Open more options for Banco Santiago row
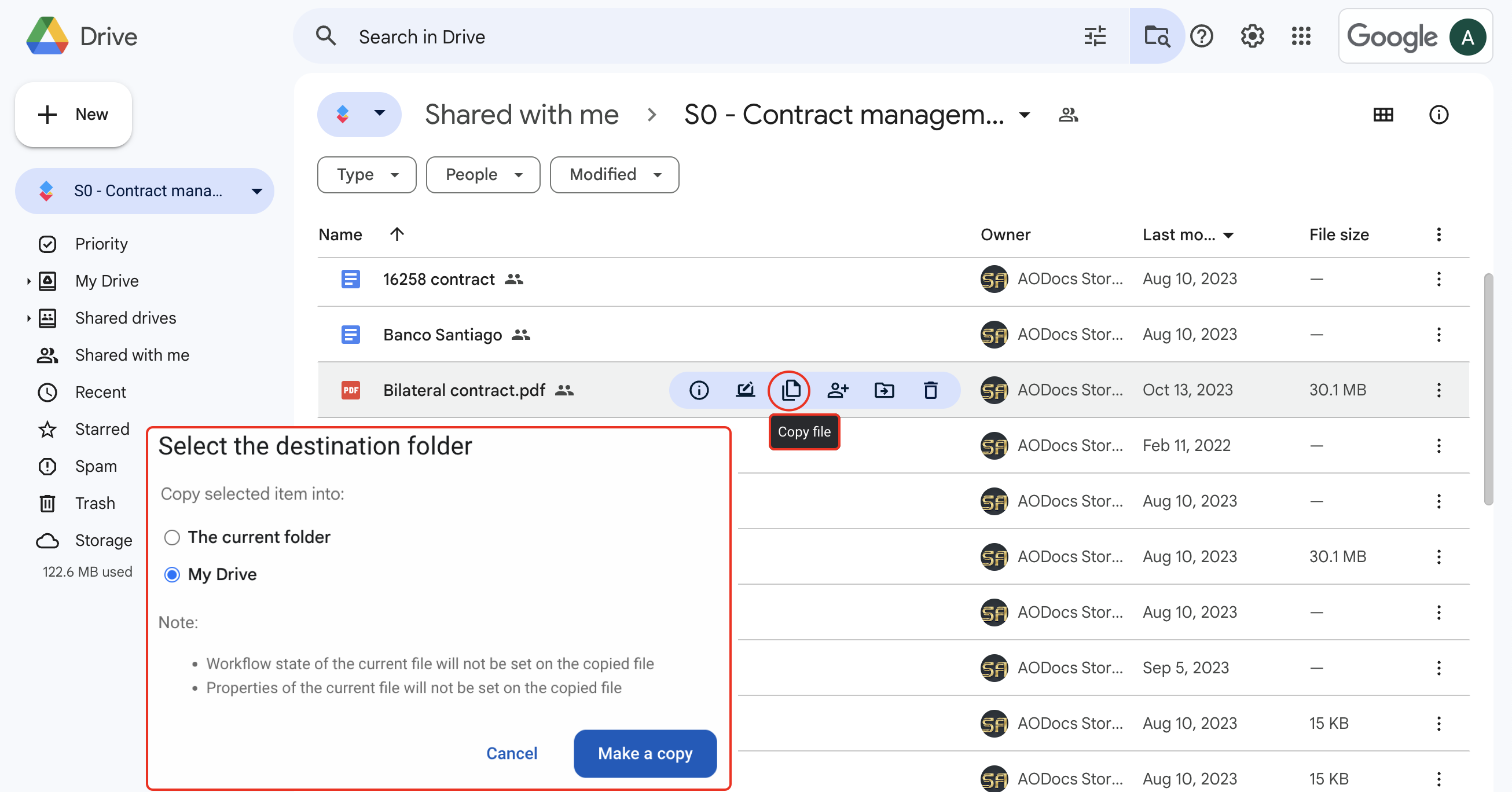 pos(1438,335)
